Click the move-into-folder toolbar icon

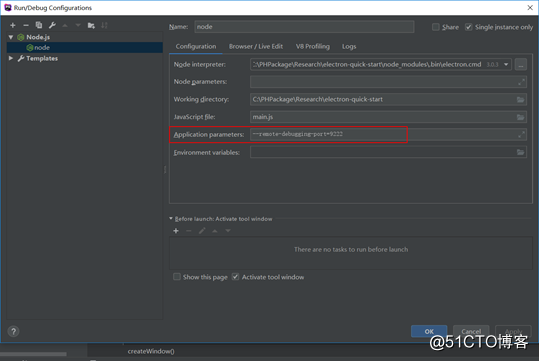91,25
